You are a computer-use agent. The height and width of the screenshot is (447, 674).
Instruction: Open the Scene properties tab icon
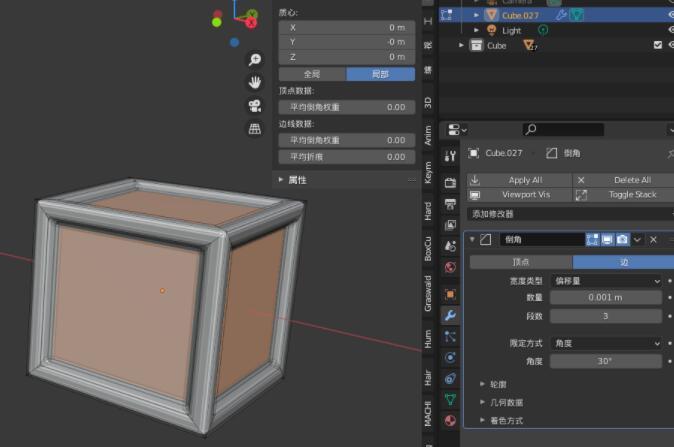(450, 246)
